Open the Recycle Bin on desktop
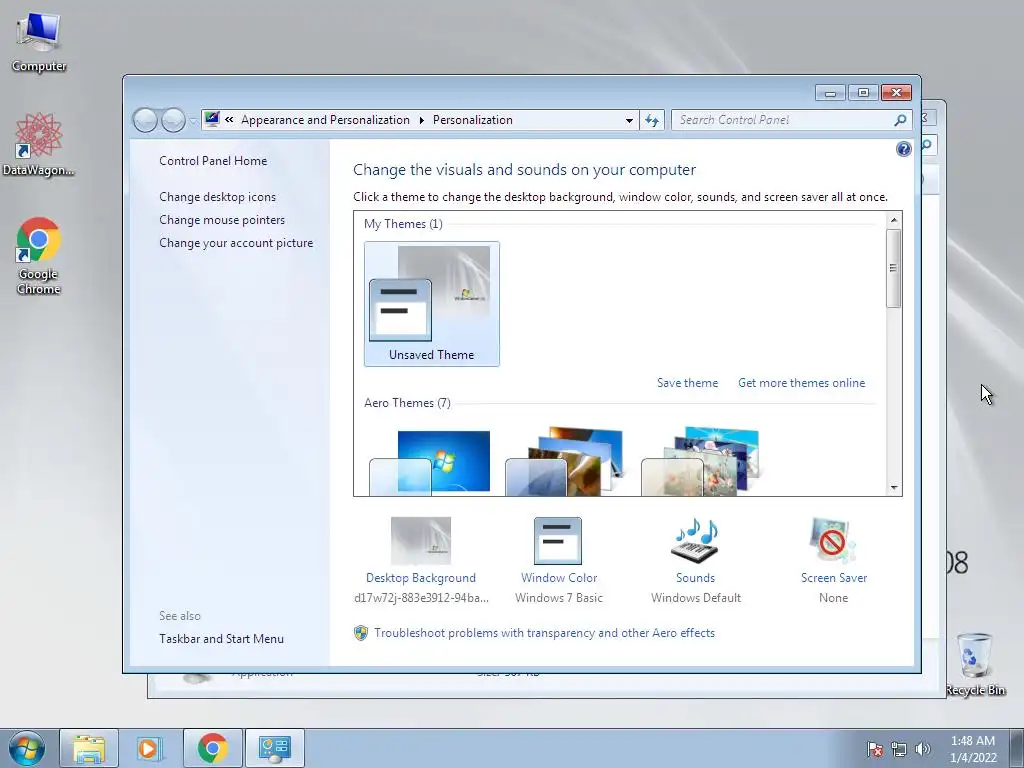The width and height of the screenshot is (1024, 768). click(975, 664)
